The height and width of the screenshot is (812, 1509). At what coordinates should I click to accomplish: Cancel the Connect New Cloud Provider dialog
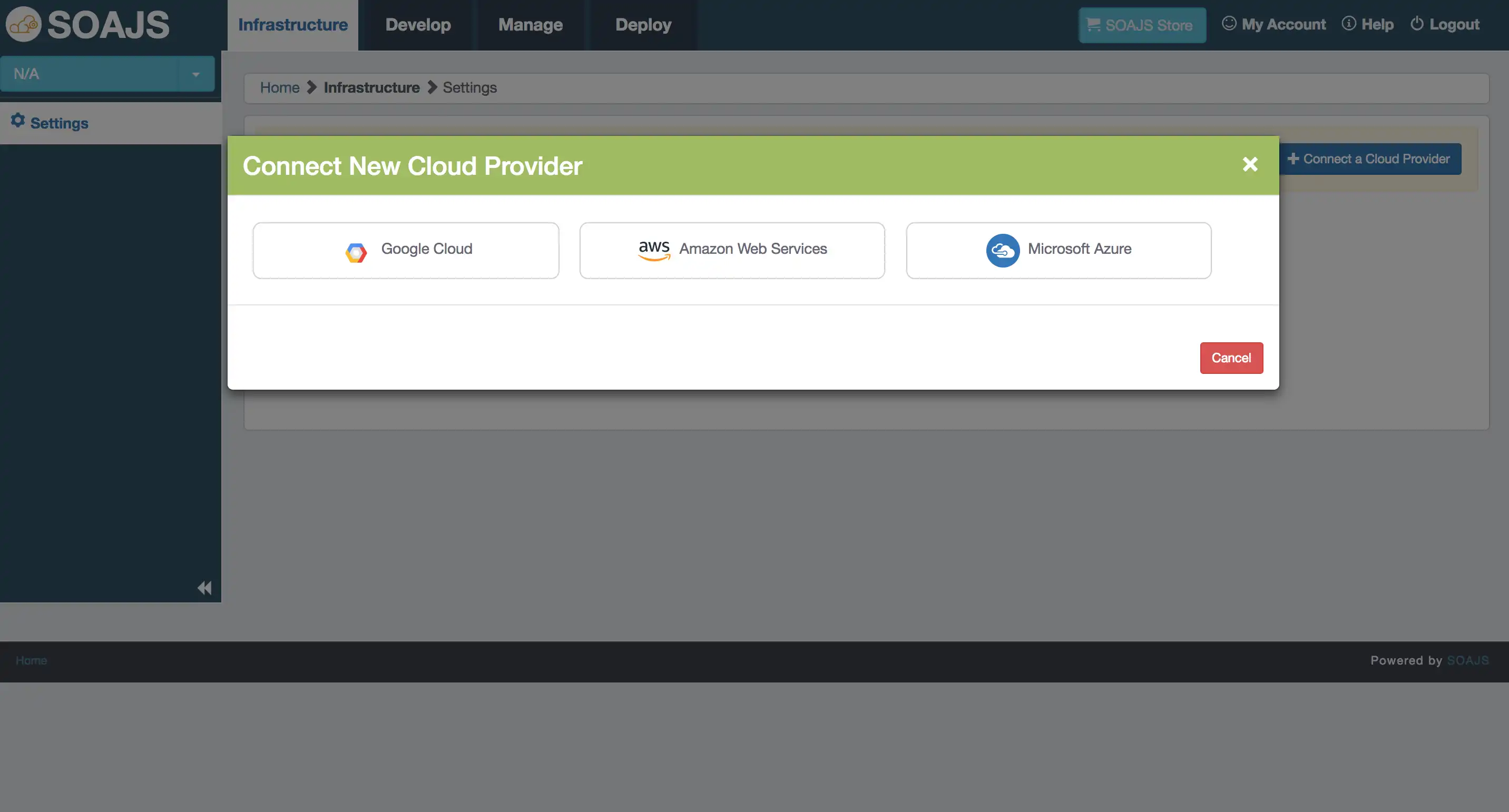[1231, 357]
